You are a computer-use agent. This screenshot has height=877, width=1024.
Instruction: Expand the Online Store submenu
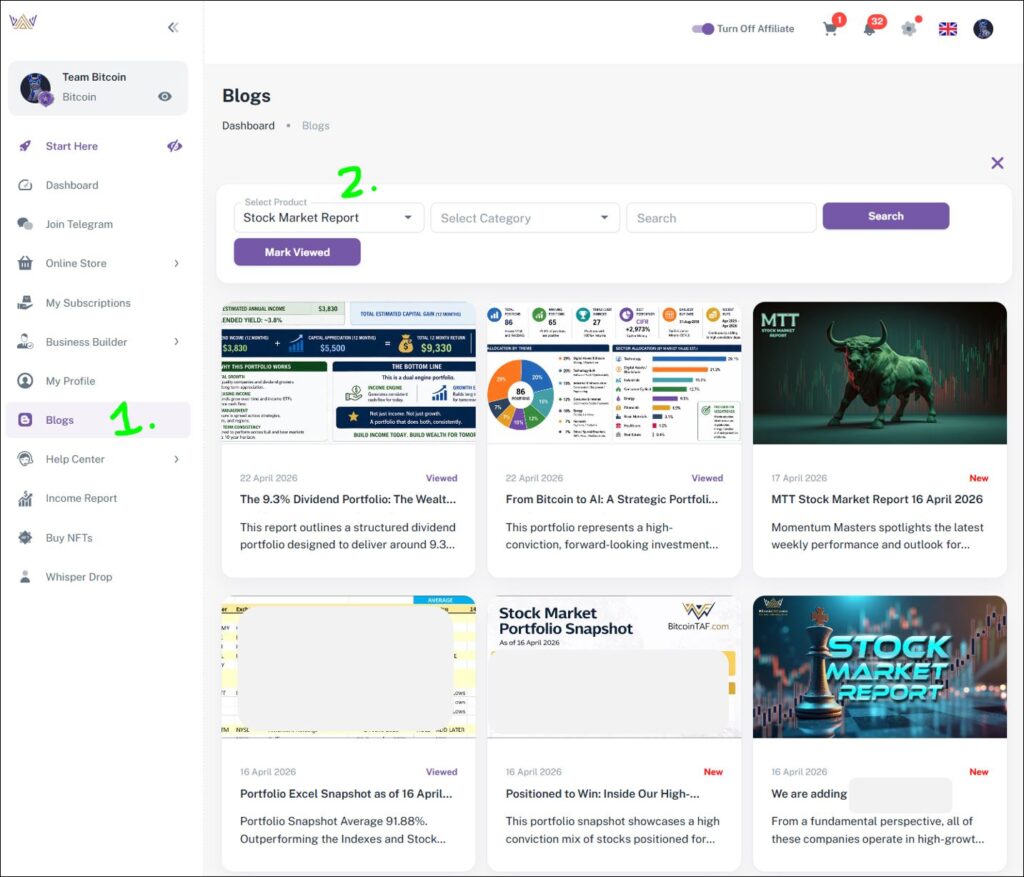click(x=176, y=264)
